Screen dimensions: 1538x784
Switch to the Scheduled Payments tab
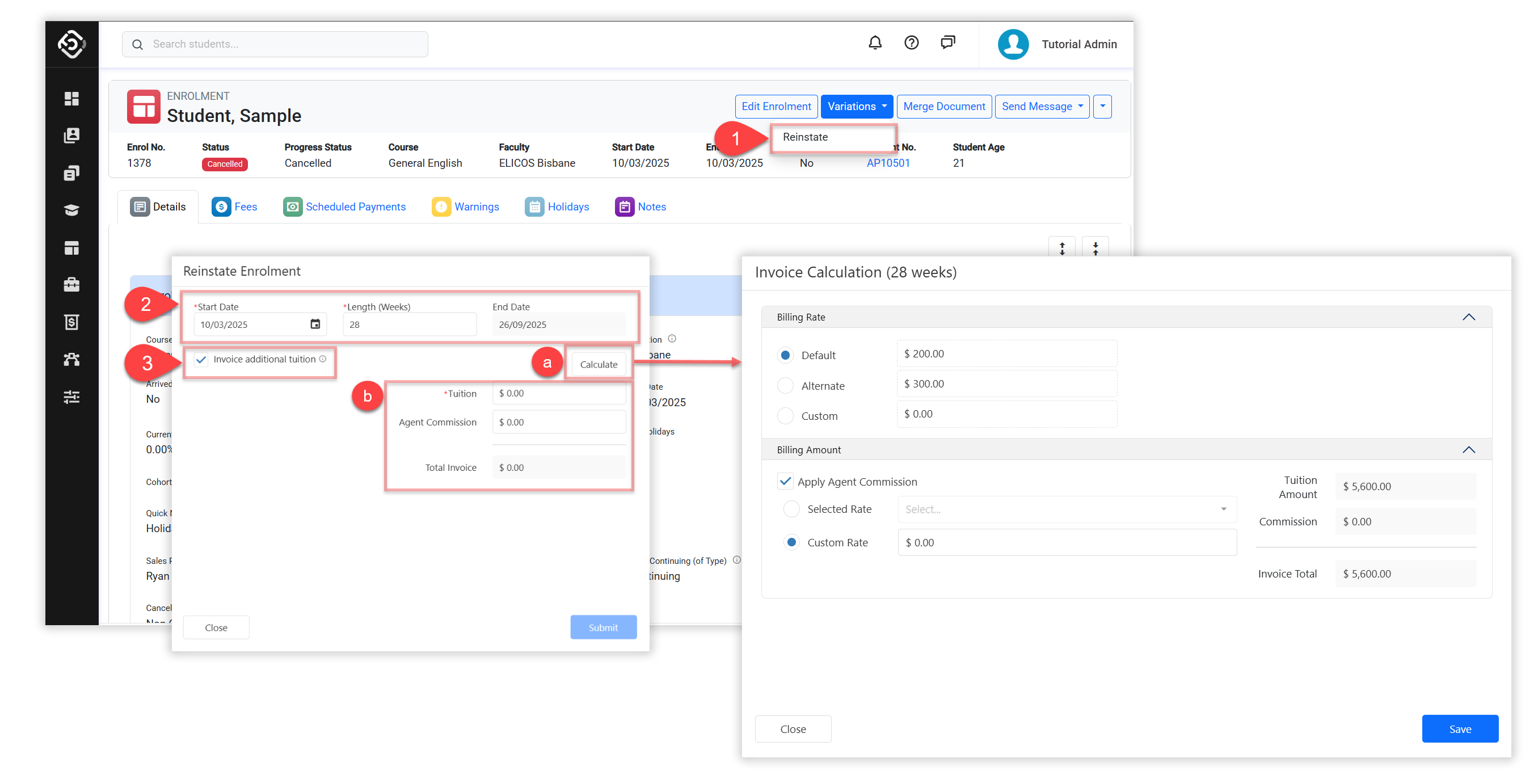pyautogui.click(x=344, y=206)
